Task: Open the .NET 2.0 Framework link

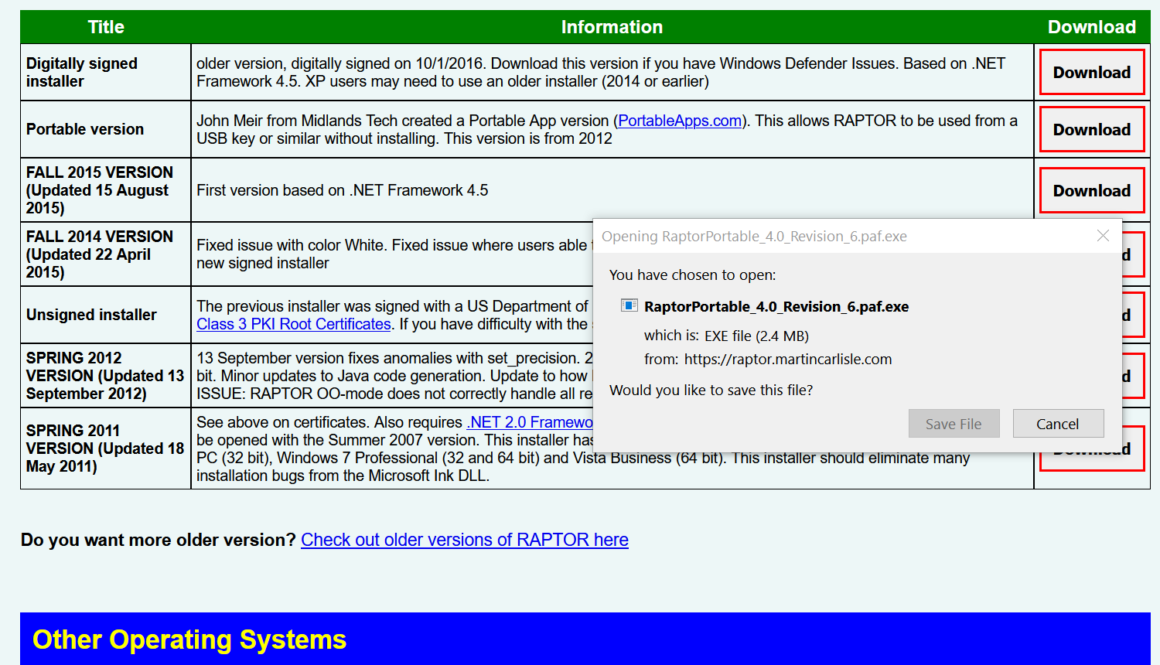Action: pyautogui.click(x=530, y=422)
